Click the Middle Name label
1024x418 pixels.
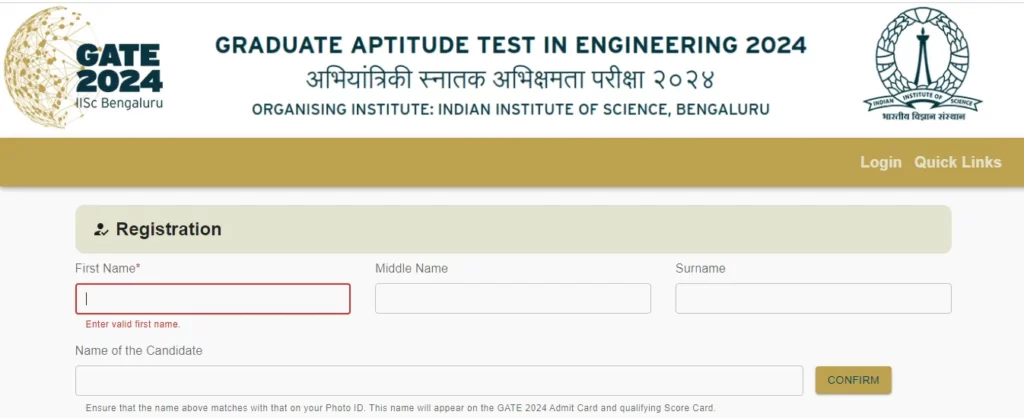411,268
